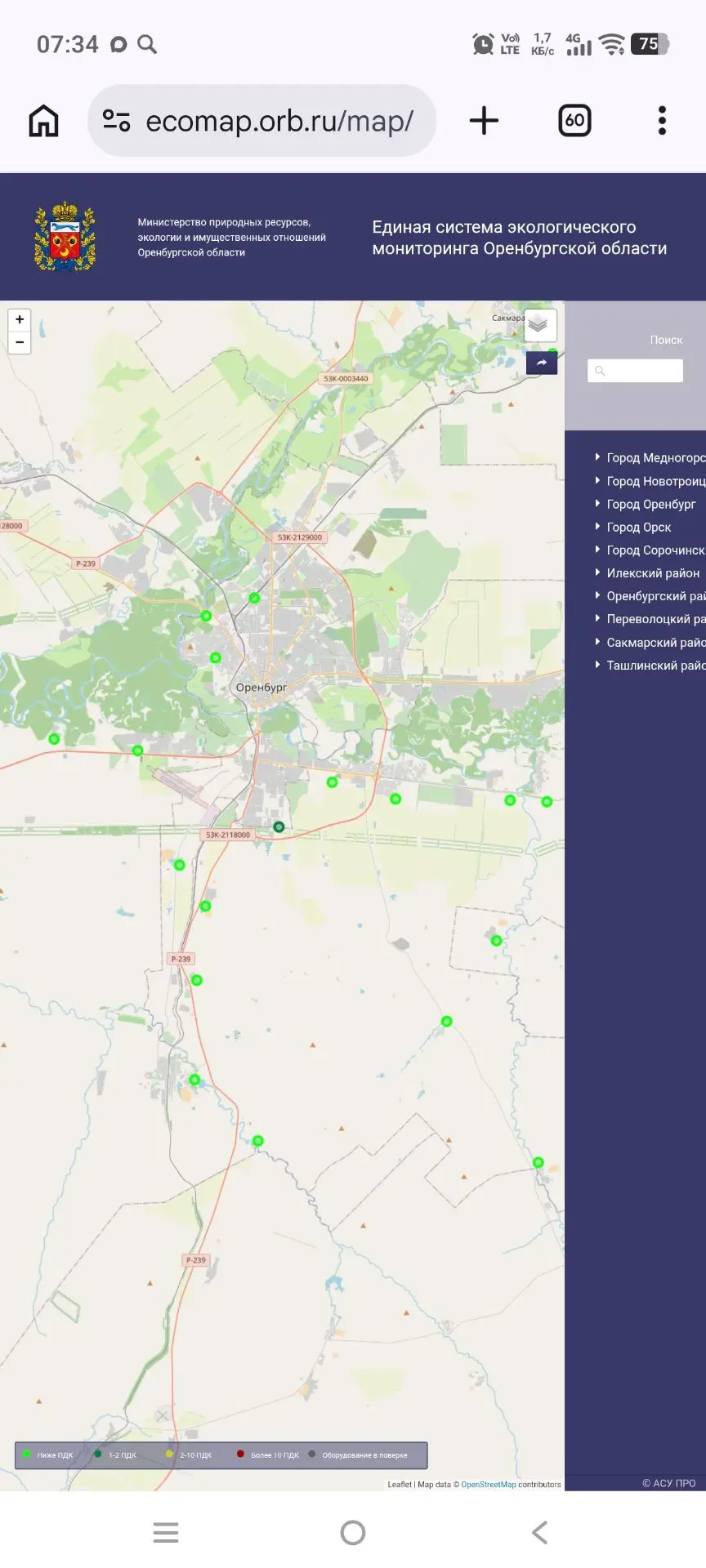The image size is (706, 1568).
Task: Click the Orenburg region coat of arms
Action: coord(65,237)
